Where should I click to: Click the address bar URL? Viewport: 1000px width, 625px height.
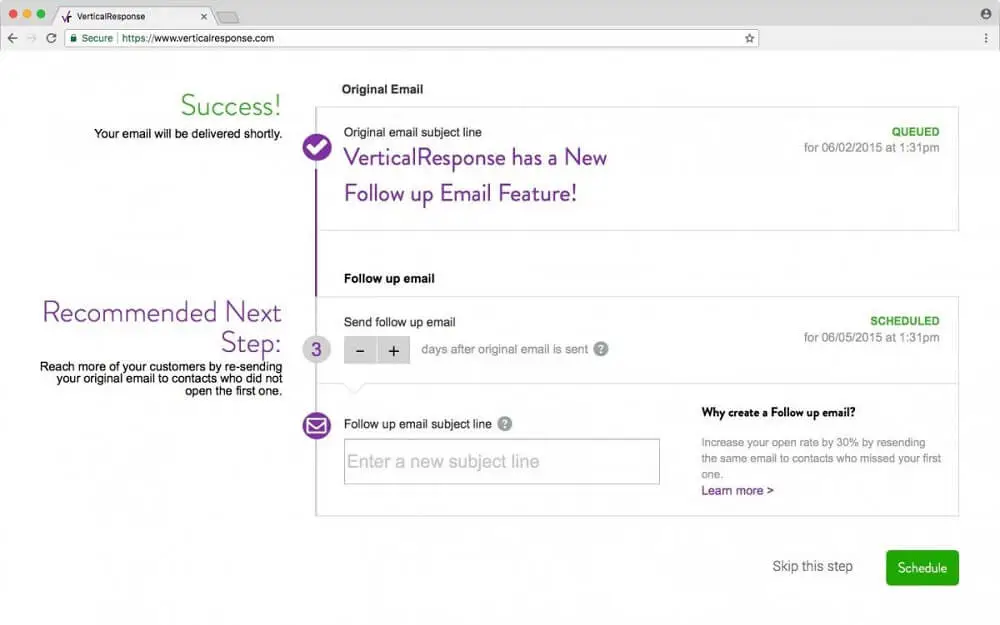198,38
